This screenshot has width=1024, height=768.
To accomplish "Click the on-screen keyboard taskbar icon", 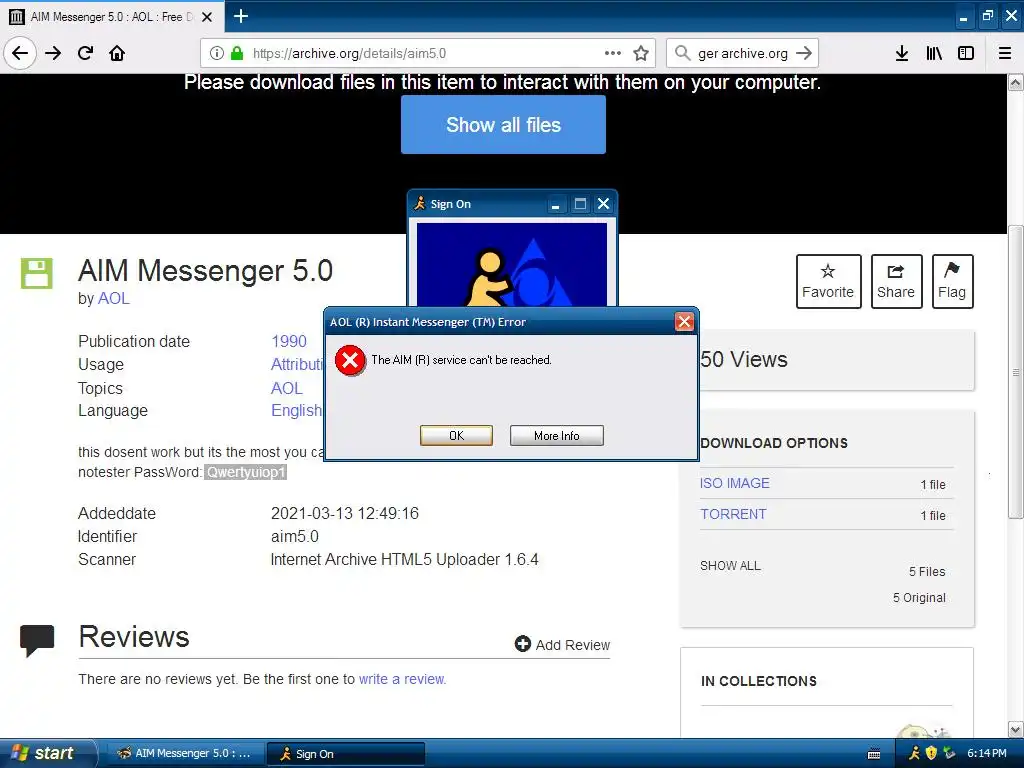I will [x=874, y=754].
